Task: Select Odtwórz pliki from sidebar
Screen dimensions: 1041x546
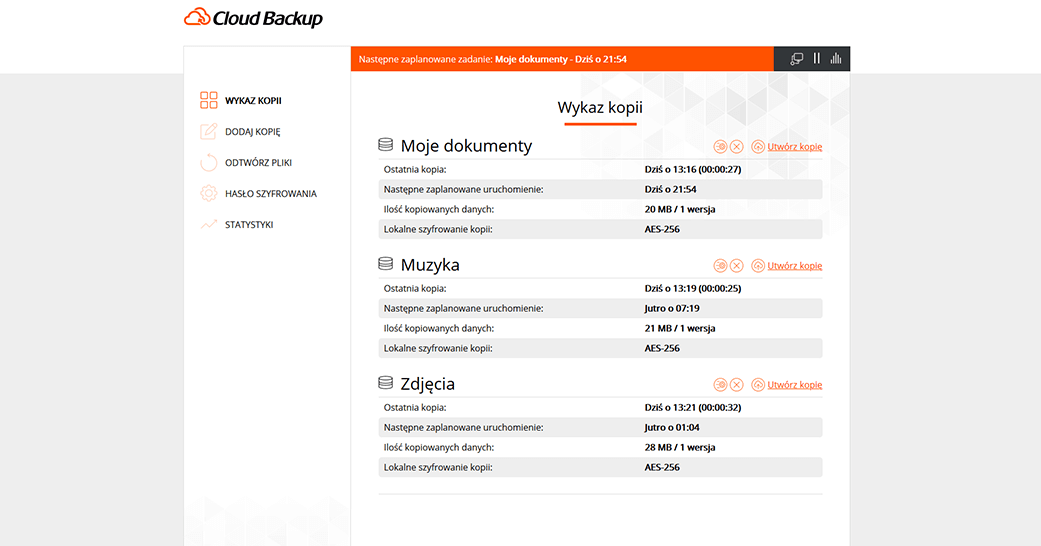Action: (258, 163)
